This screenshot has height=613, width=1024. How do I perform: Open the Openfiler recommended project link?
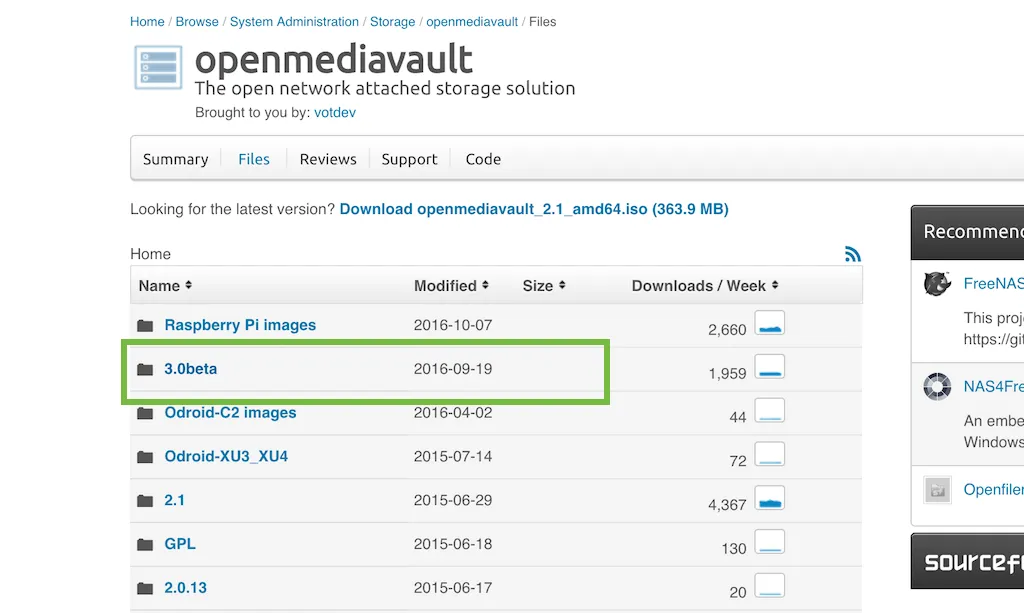coord(993,490)
